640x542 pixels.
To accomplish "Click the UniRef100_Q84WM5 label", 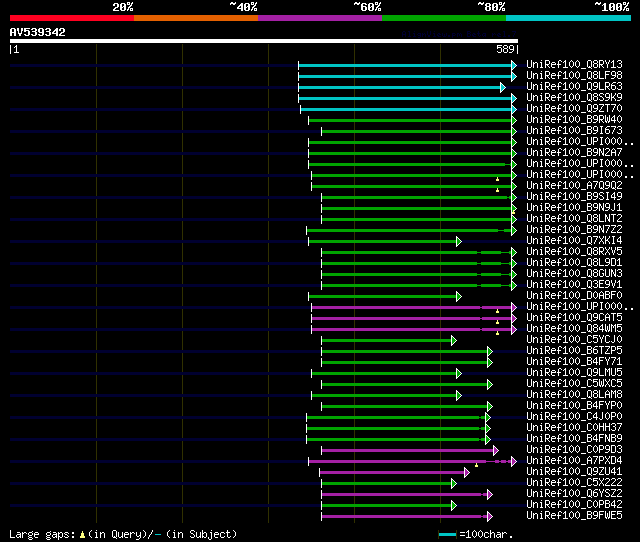I will point(574,329).
